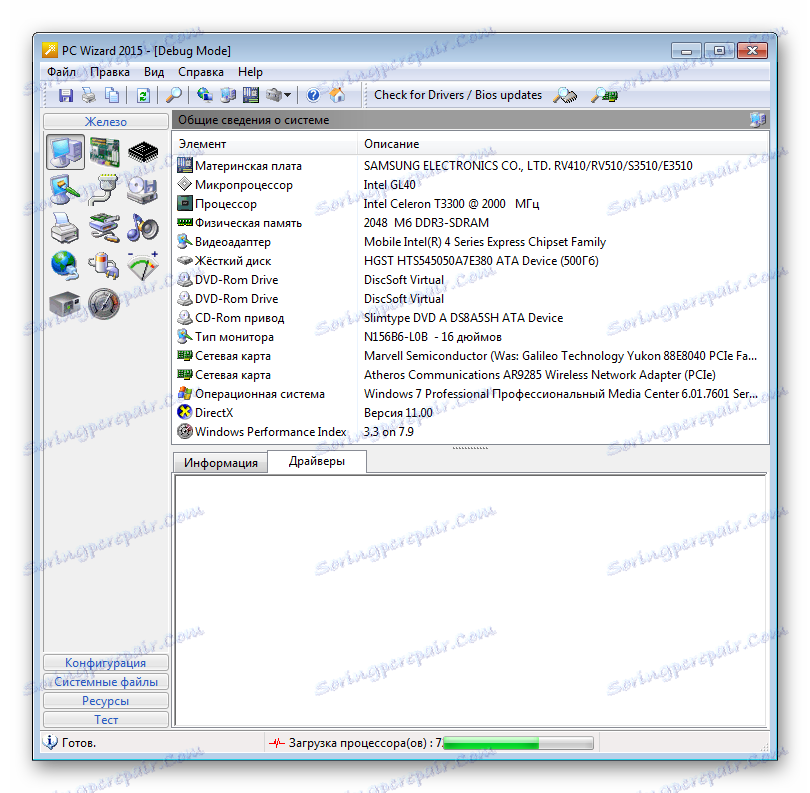Screen dimensions: 810x793
Task: Click the Print toolbar icon
Action: point(89,95)
